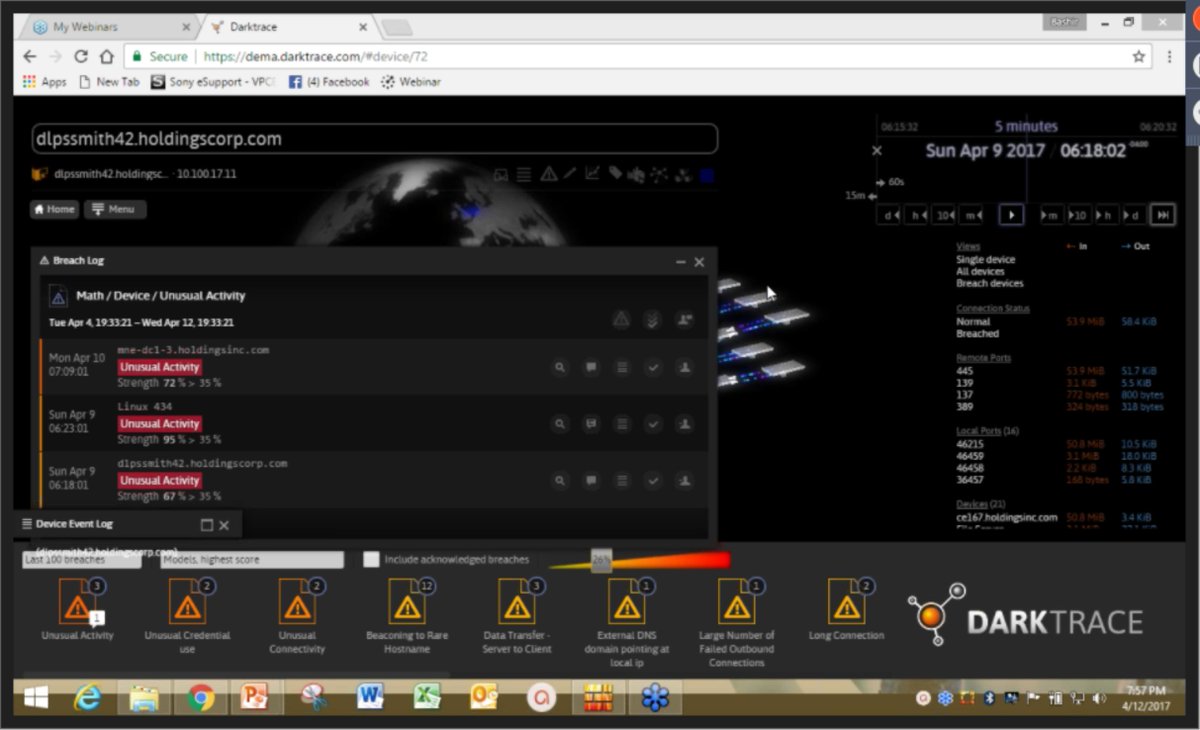1200x730 pixels.
Task: Click the double chevron icon in Breach Log header
Action: pos(652,319)
